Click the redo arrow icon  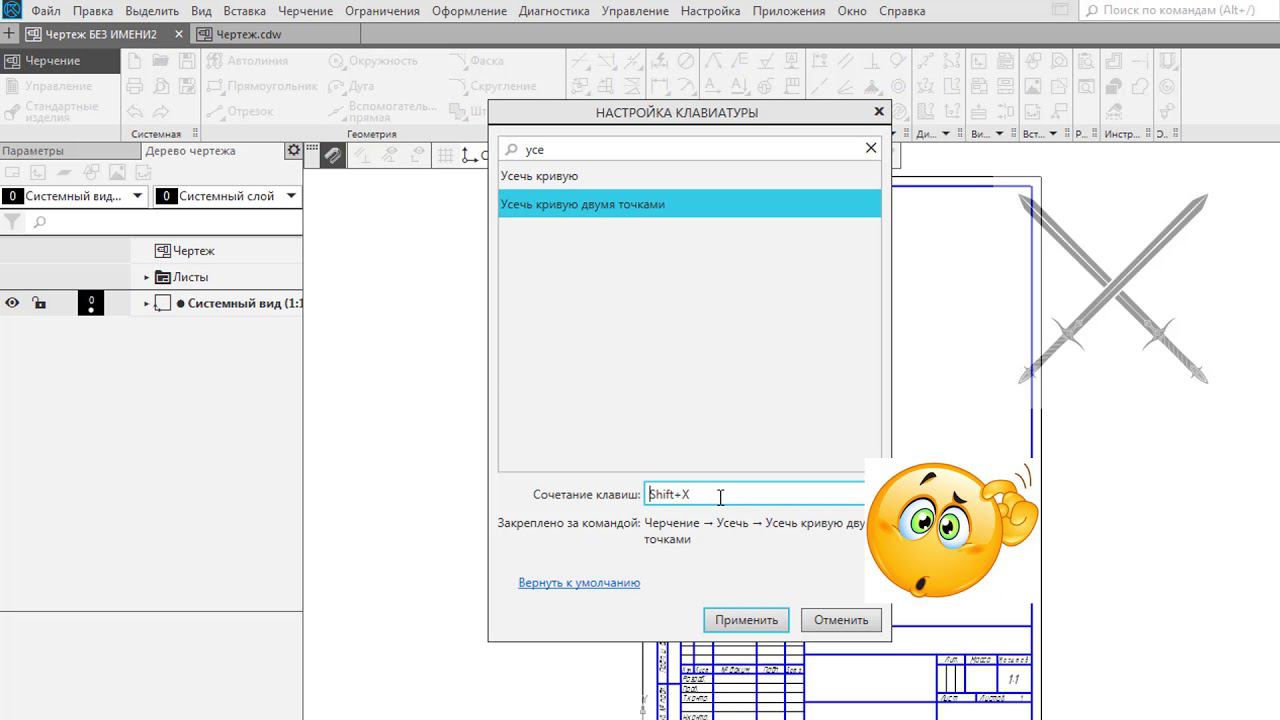pyautogui.click(x=160, y=111)
